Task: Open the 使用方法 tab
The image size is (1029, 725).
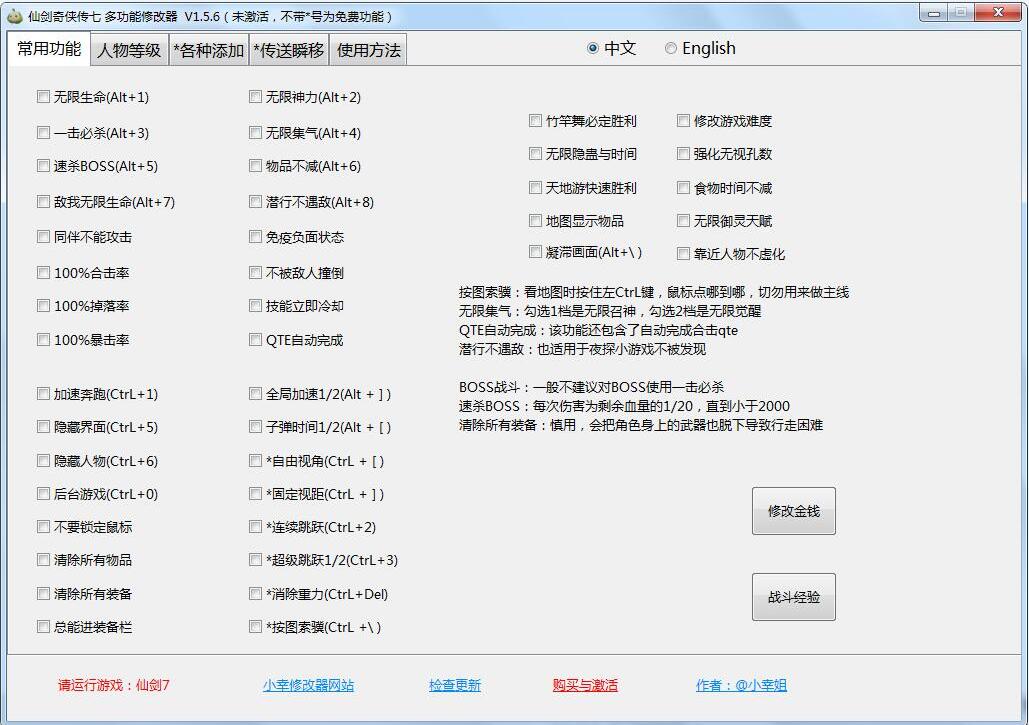Action: click(x=368, y=50)
